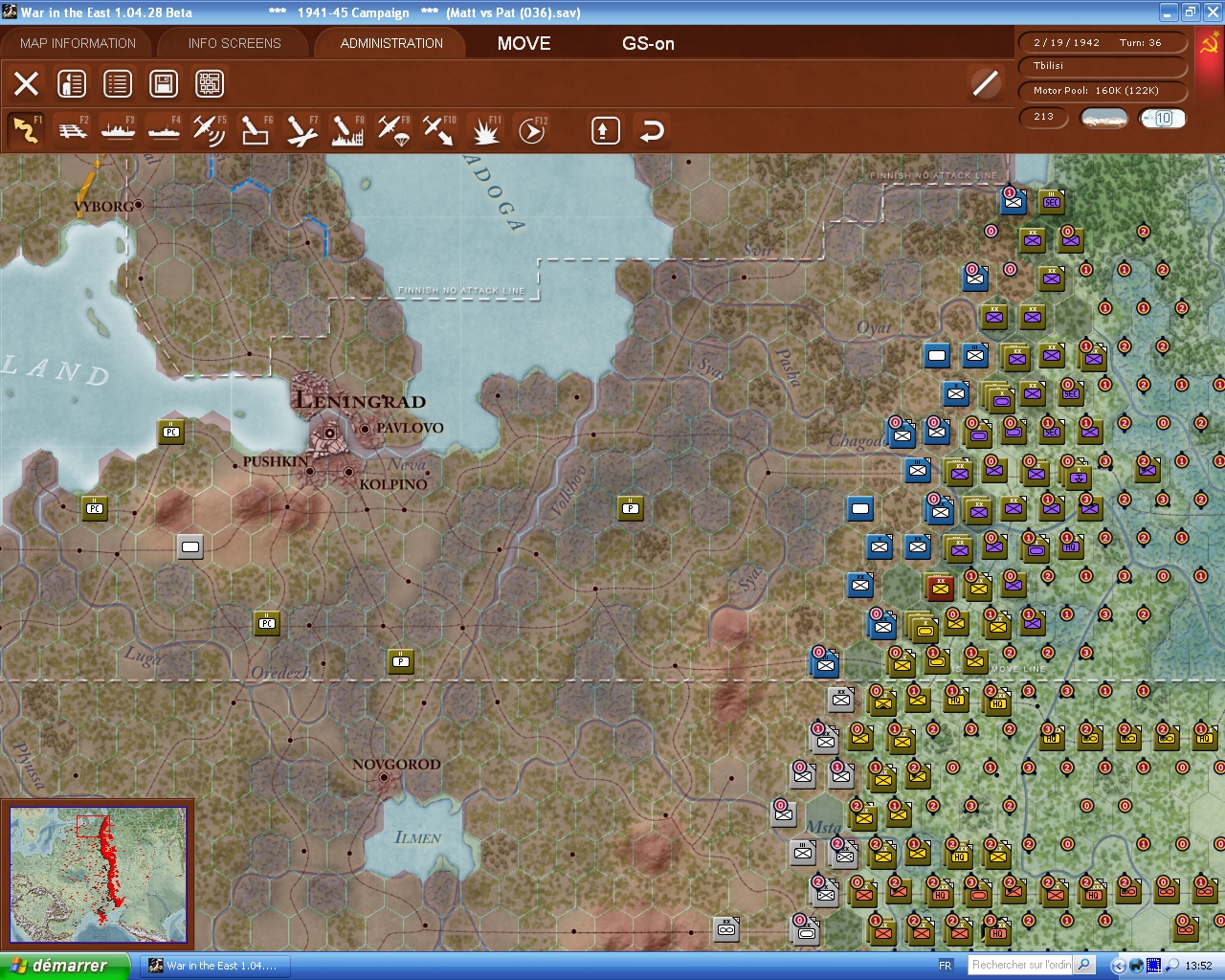Click the number 10 indicator pill
This screenshot has height=980, width=1225.
pyautogui.click(x=1163, y=118)
